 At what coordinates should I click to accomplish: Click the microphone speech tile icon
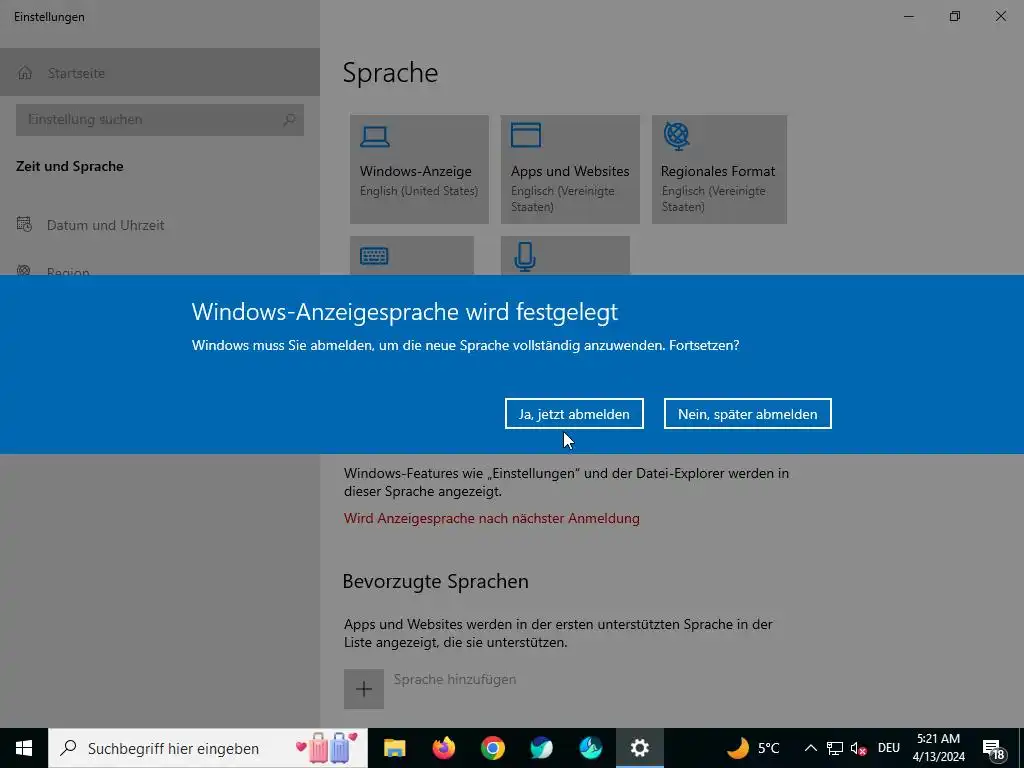tap(525, 256)
